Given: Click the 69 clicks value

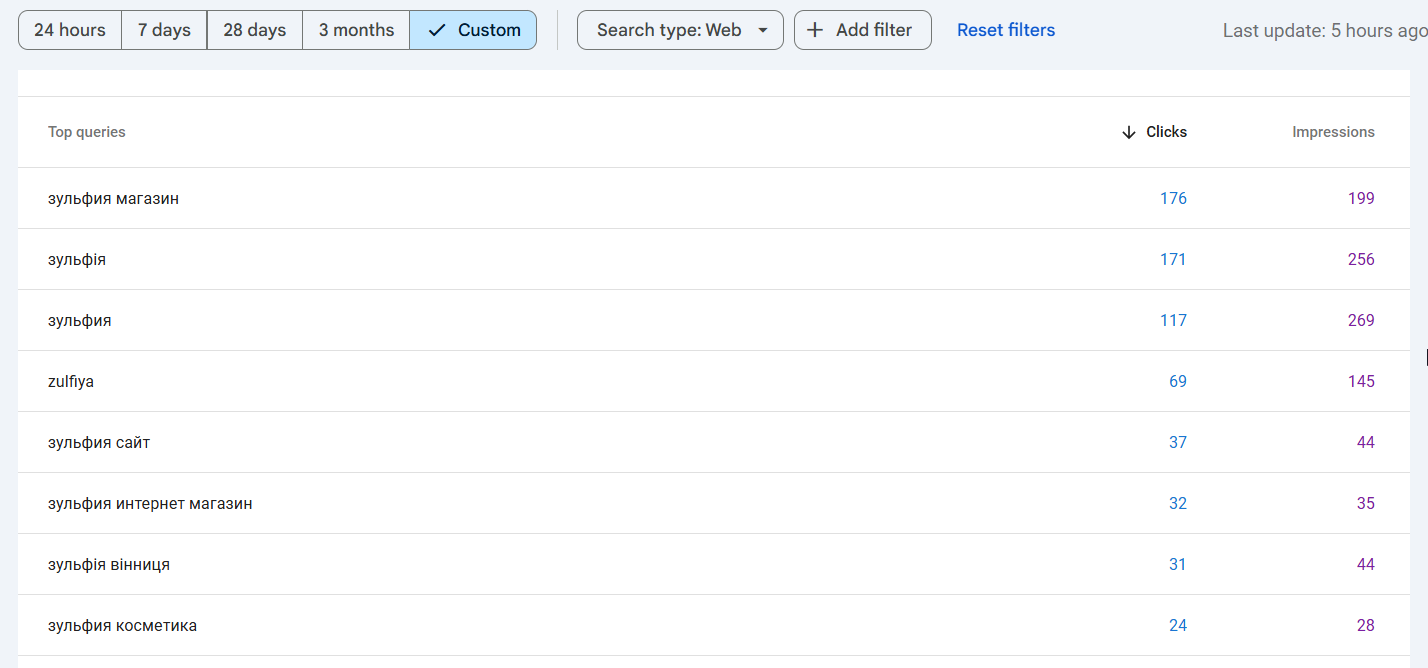Looking at the screenshot, I should (x=1178, y=381).
